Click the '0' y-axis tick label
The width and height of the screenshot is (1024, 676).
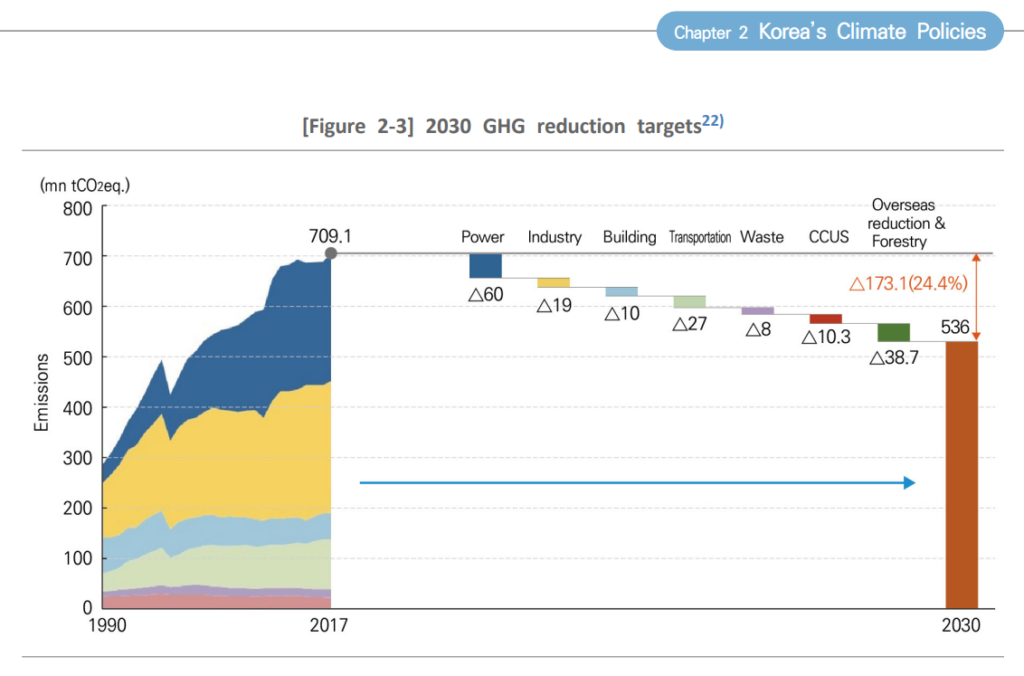88,608
